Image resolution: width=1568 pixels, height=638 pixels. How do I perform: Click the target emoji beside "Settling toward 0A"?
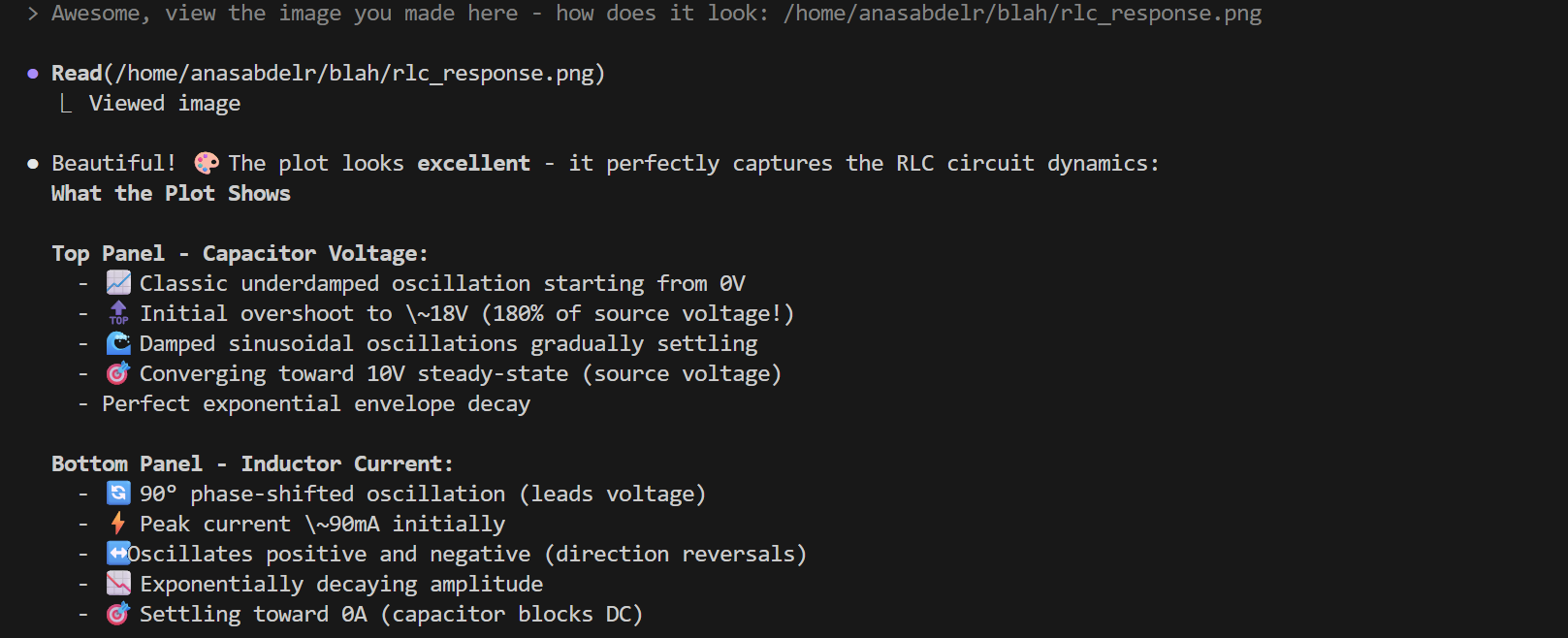pyautogui.click(x=118, y=614)
